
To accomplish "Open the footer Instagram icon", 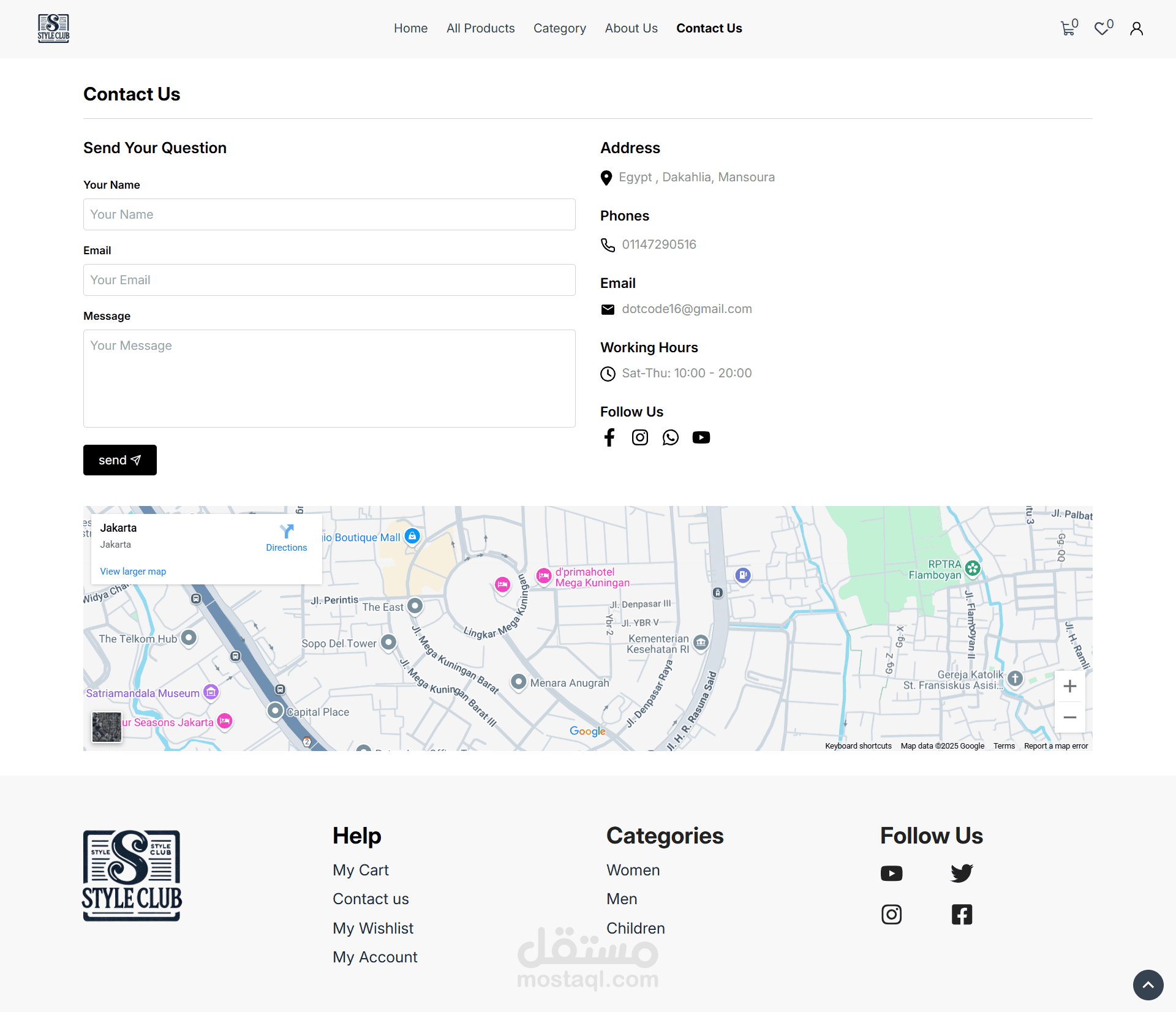I will click(x=891, y=915).
